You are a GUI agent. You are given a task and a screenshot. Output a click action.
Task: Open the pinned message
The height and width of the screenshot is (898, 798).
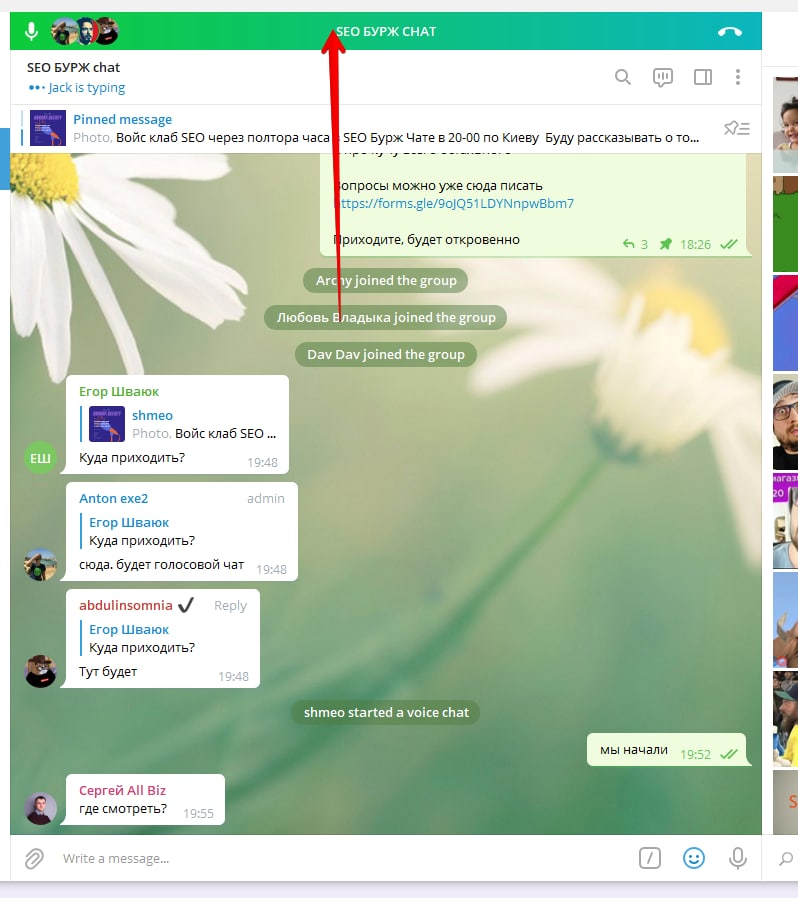coord(386,128)
